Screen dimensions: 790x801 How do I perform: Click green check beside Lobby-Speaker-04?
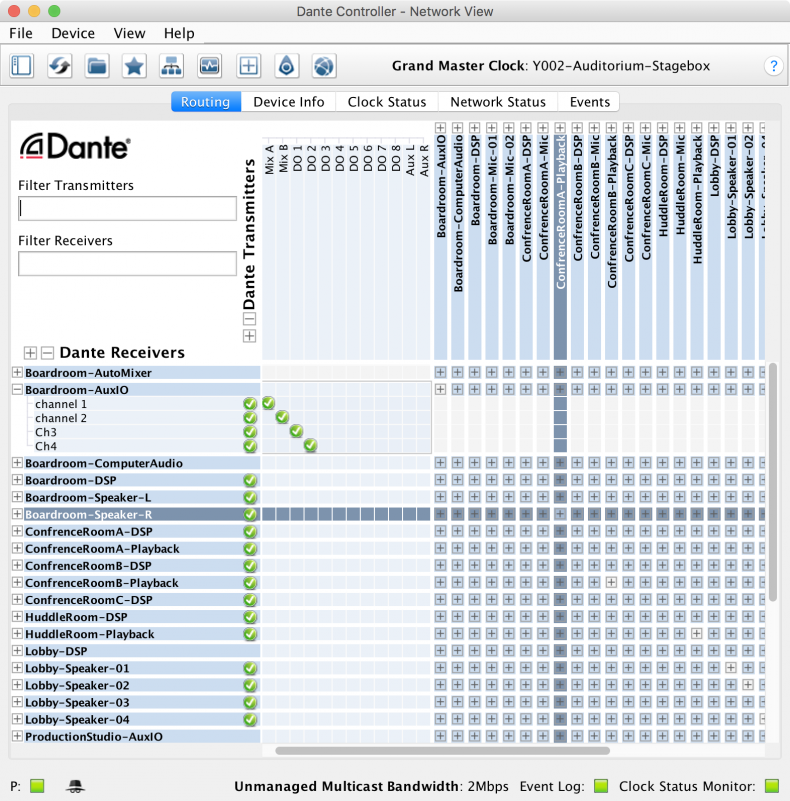pyautogui.click(x=250, y=720)
